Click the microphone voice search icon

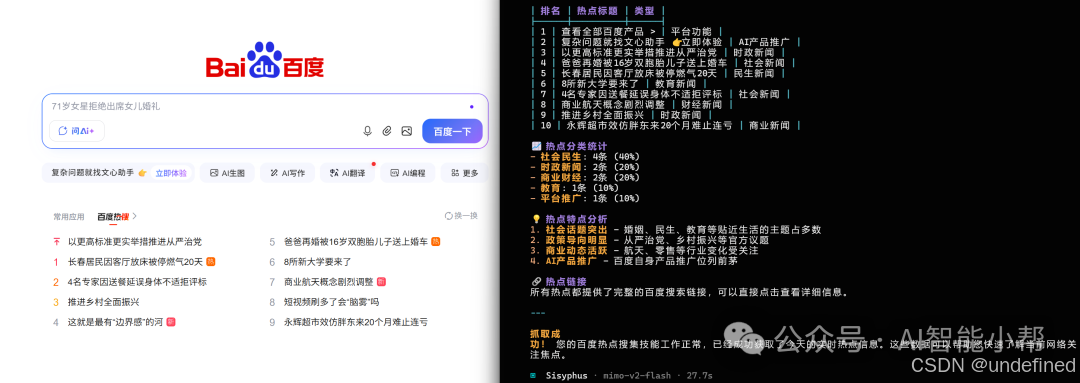pyautogui.click(x=368, y=131)
